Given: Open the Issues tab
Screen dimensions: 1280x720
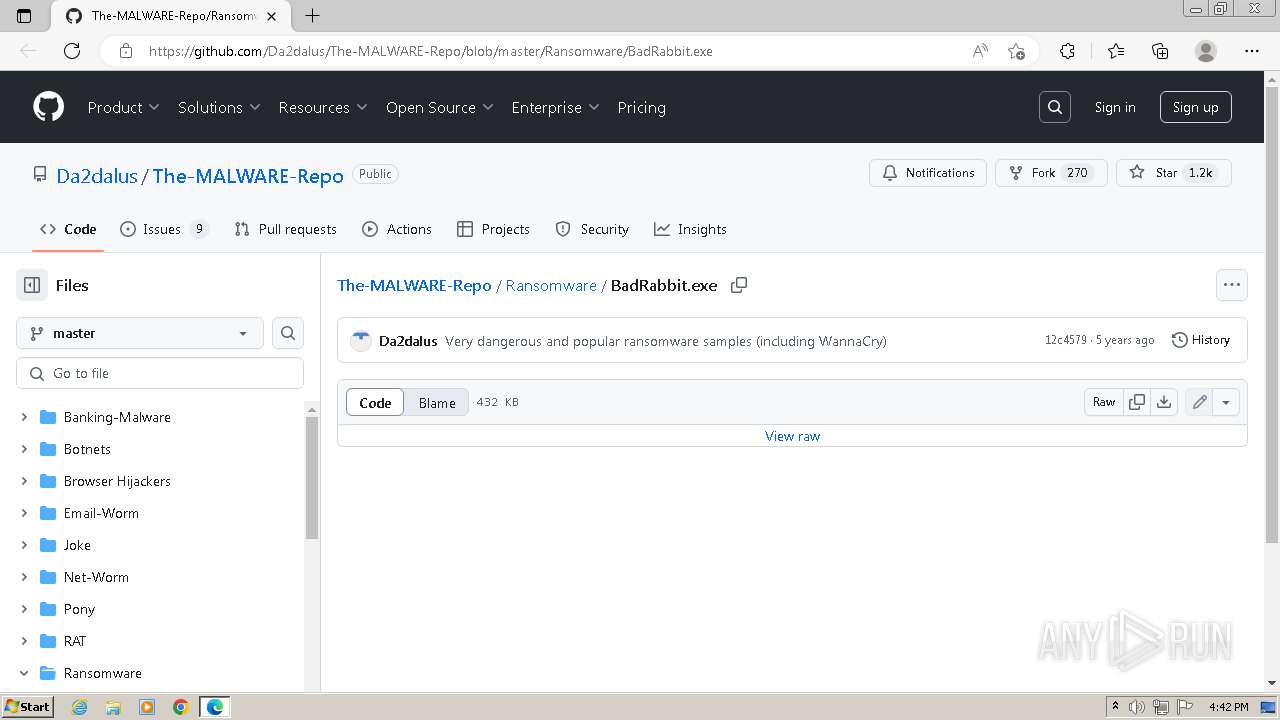Looking at the screenshot, I should (x=164, y=229).
